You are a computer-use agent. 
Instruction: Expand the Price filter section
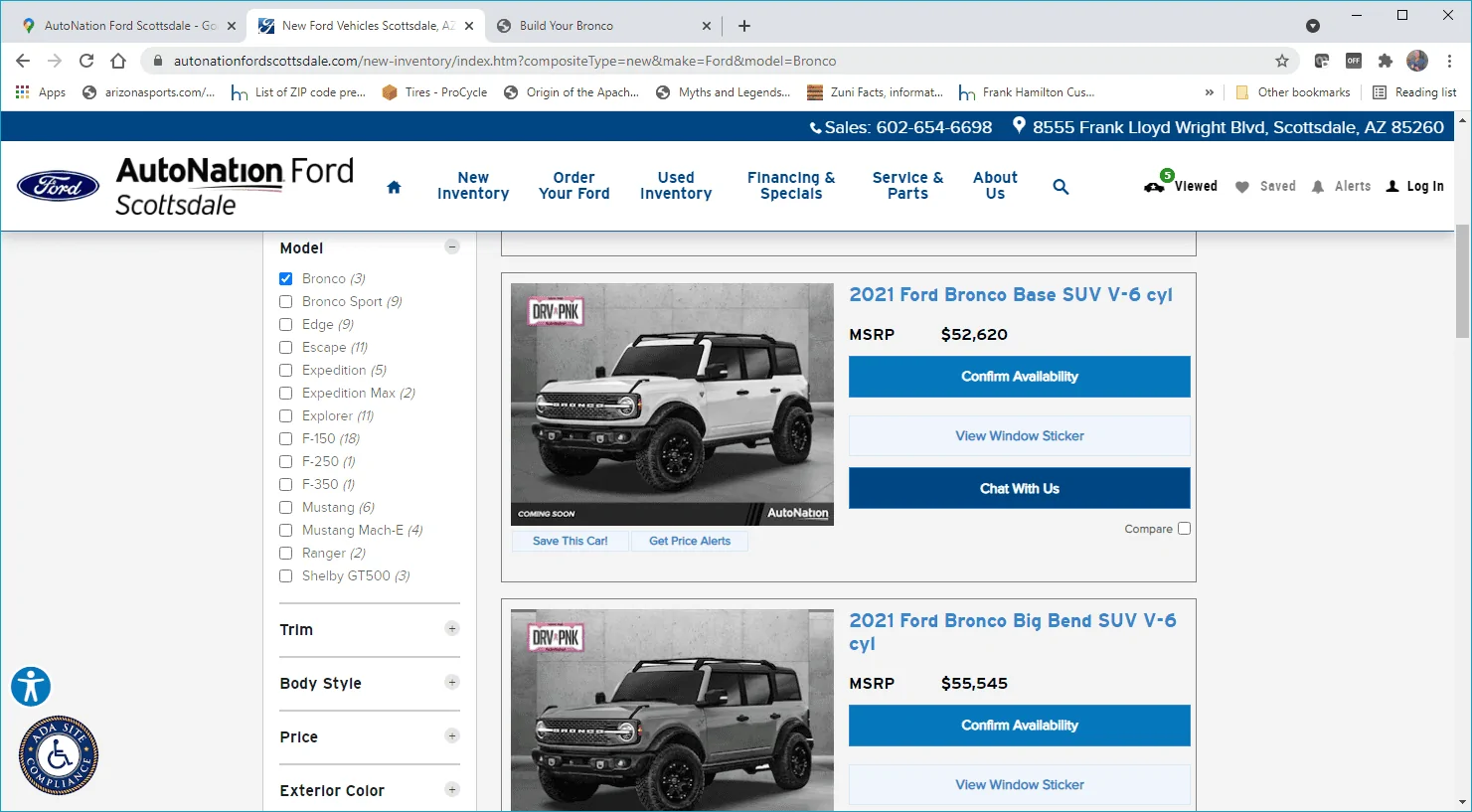tap(452, 735)
